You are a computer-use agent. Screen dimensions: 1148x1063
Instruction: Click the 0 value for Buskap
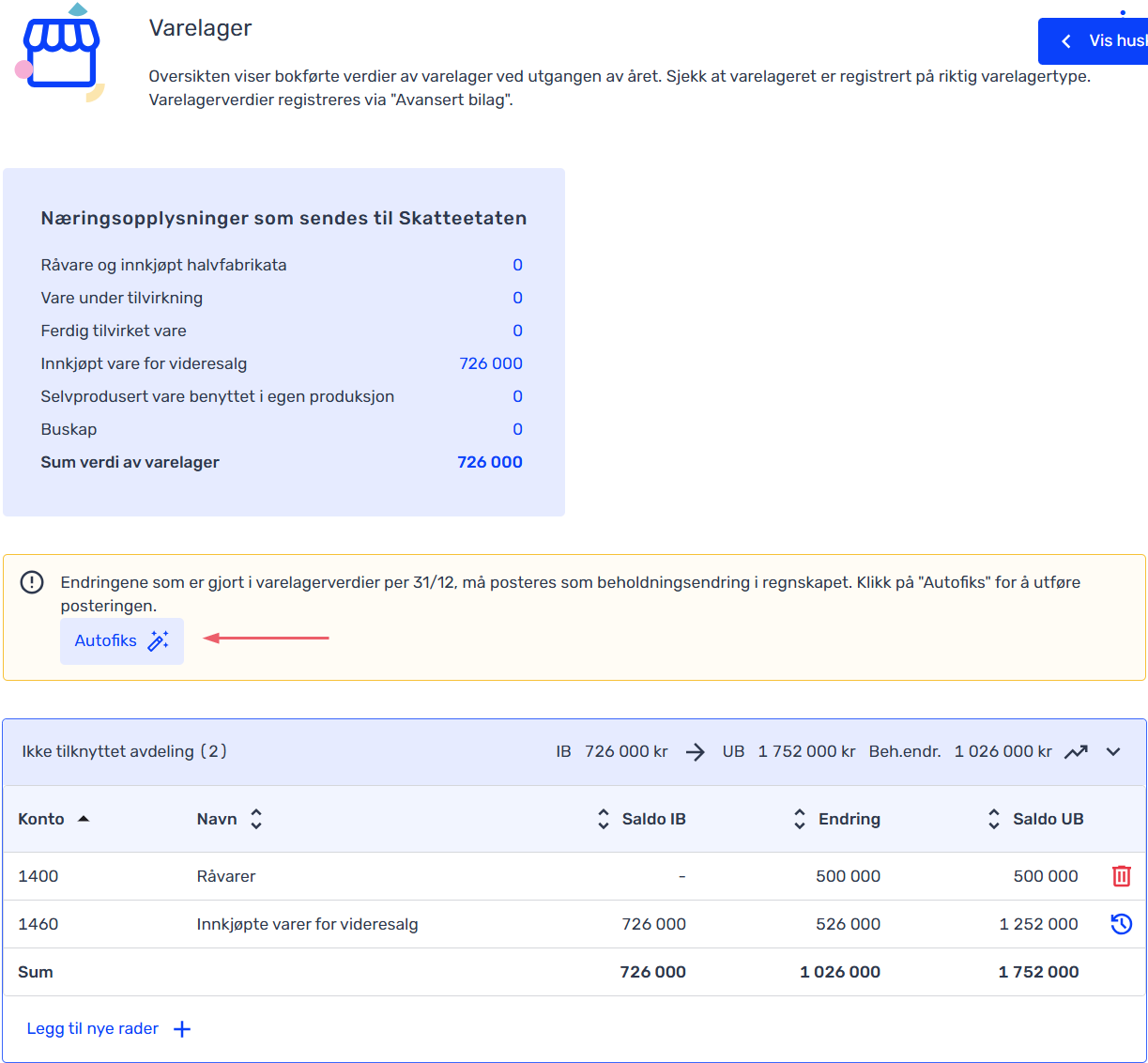point(517,429)
